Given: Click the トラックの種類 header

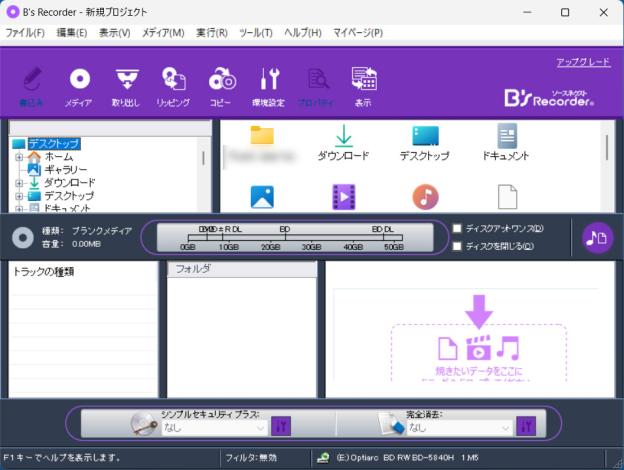Looking at the screenshot, I should pyautogui.click(x=44, y=272).
